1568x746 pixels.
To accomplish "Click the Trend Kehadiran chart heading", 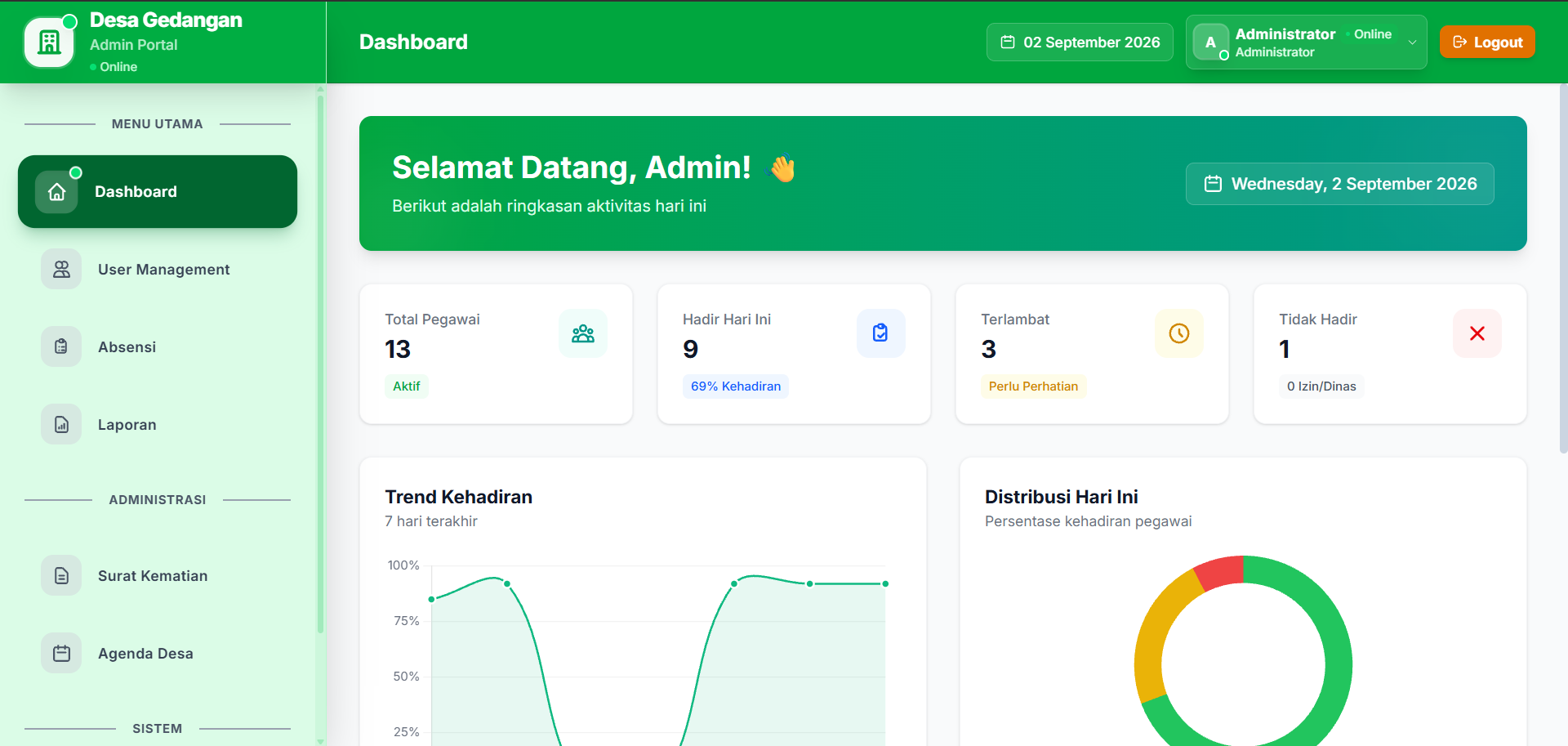I will (x=459, y=497).
